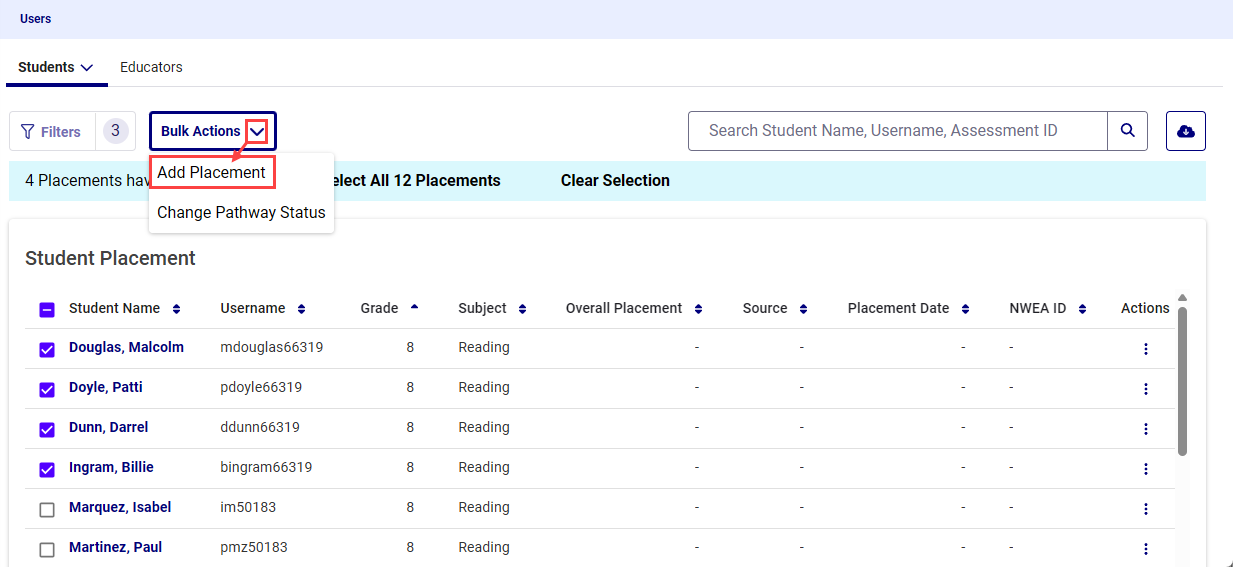Check Marquez, Isabel row checkbox
1233x567 pixels.
(x=47, y=510)
